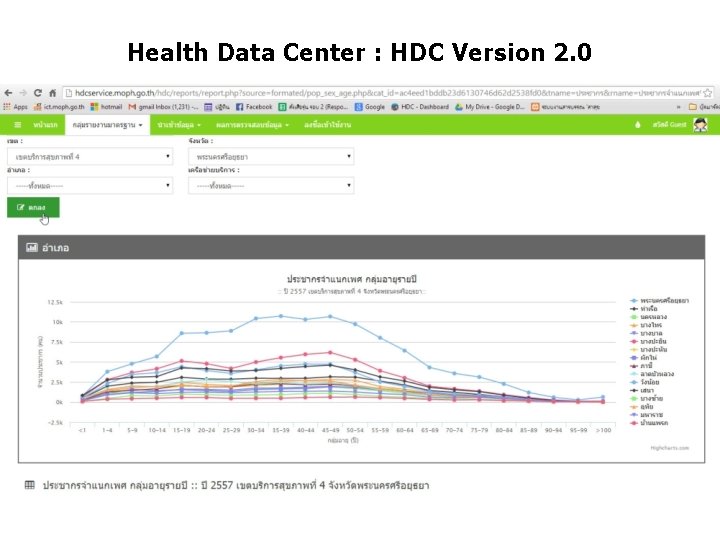Open the gmail Inbox bookmark
Image resolution: width=720 pixels, height=540 pixels.
pos(163,107)
